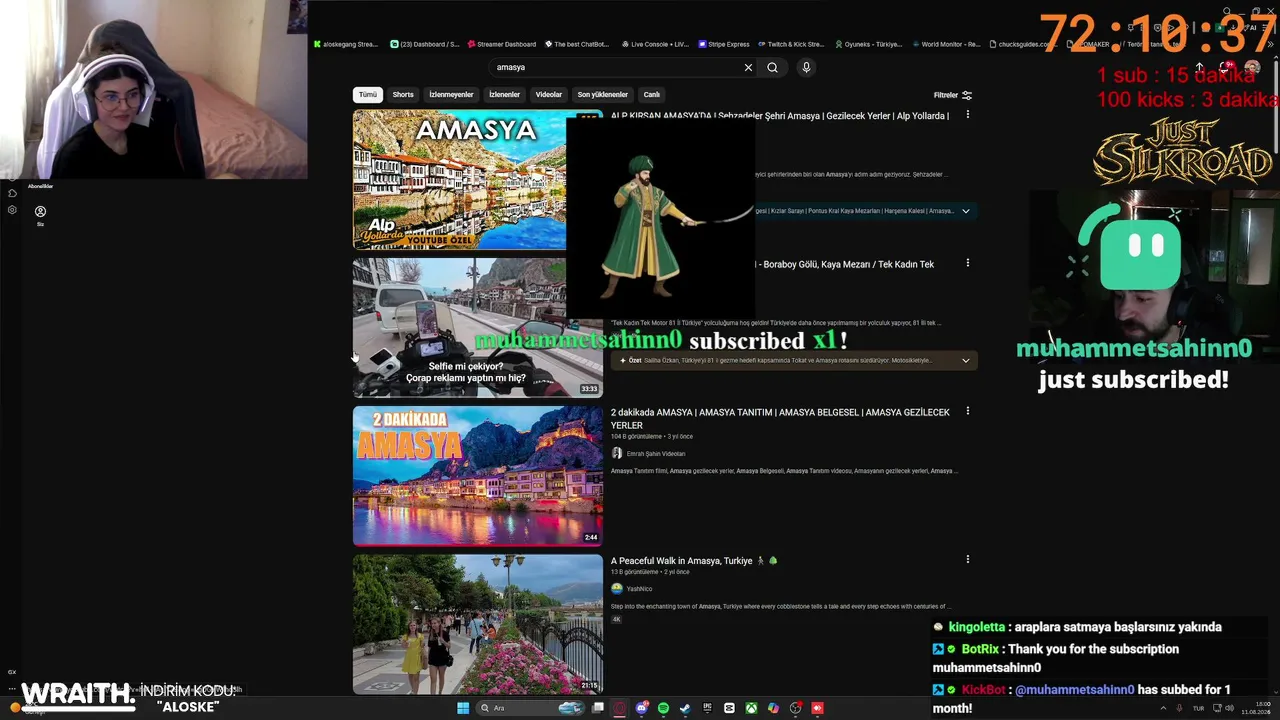The width and height of the screenshot is (1280, 720).
Task: Switch to the Oyuneks Türkiye browser tab
Action: coord(868,44)
